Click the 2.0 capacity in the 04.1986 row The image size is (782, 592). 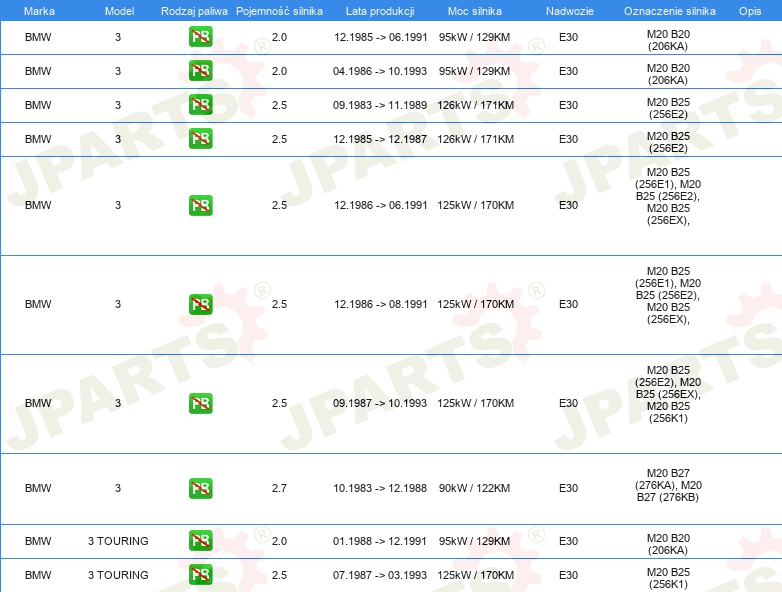[279, 71]
